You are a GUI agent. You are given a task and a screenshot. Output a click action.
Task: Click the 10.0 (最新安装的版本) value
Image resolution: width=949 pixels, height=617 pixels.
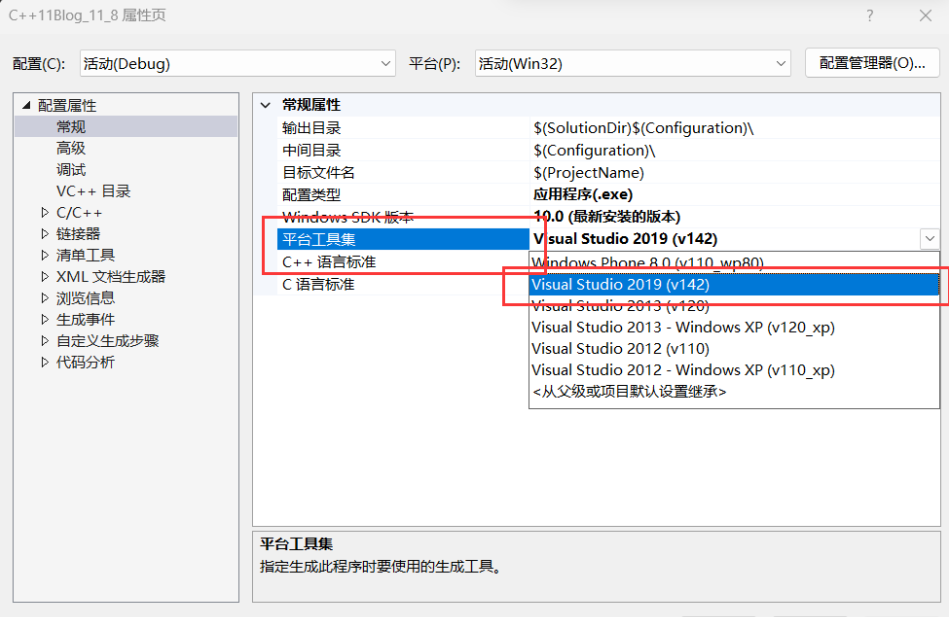point(606,217)
